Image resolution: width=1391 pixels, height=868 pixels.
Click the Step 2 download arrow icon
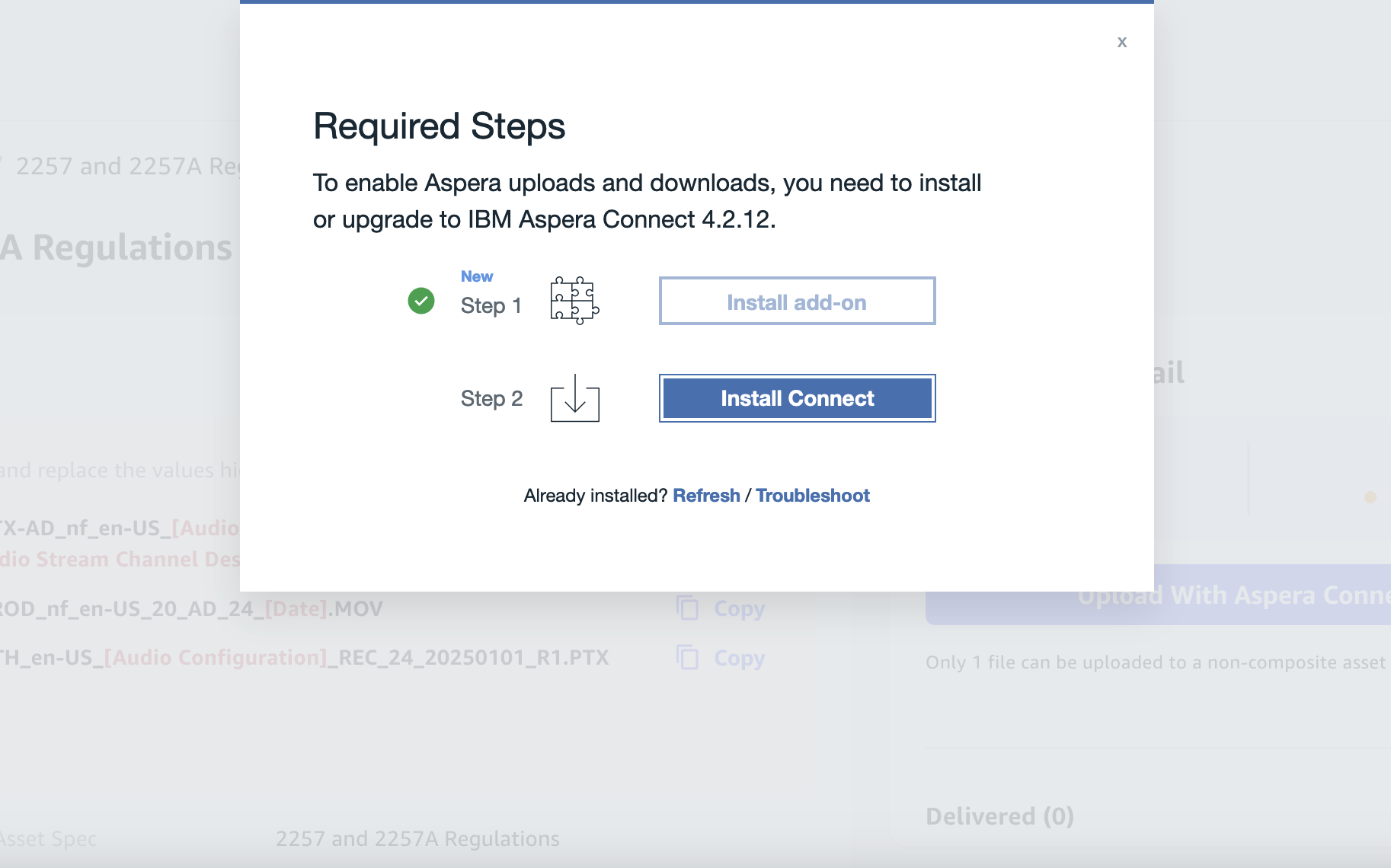coord(574,397)
